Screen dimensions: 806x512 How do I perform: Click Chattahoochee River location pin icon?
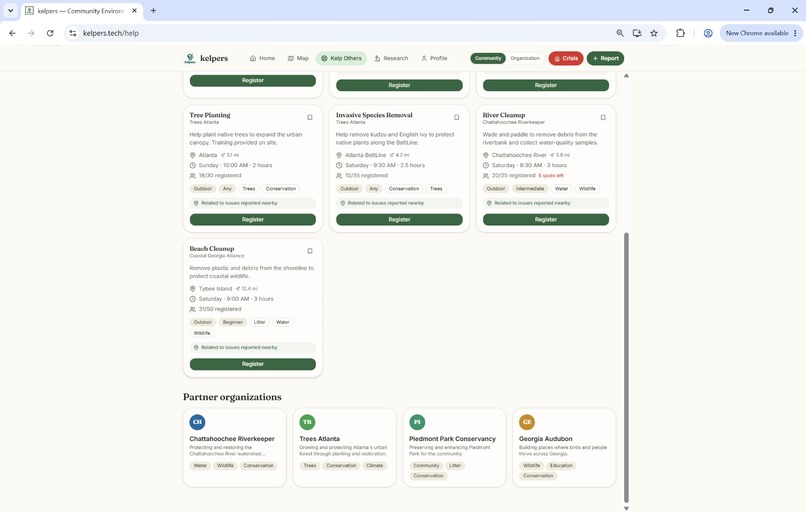[486, 155]
